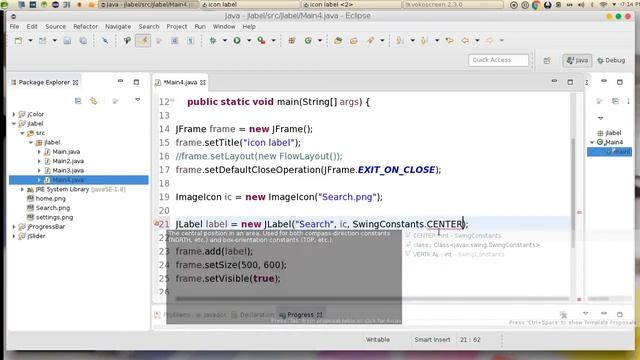640x360 pixels.
Task: Open the Debug launch dropdown arrow
Action: [x=224, y=40]
